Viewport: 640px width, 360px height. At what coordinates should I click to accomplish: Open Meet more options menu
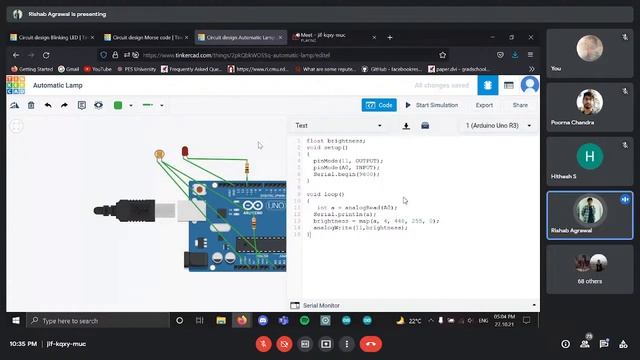click(347, 344)
